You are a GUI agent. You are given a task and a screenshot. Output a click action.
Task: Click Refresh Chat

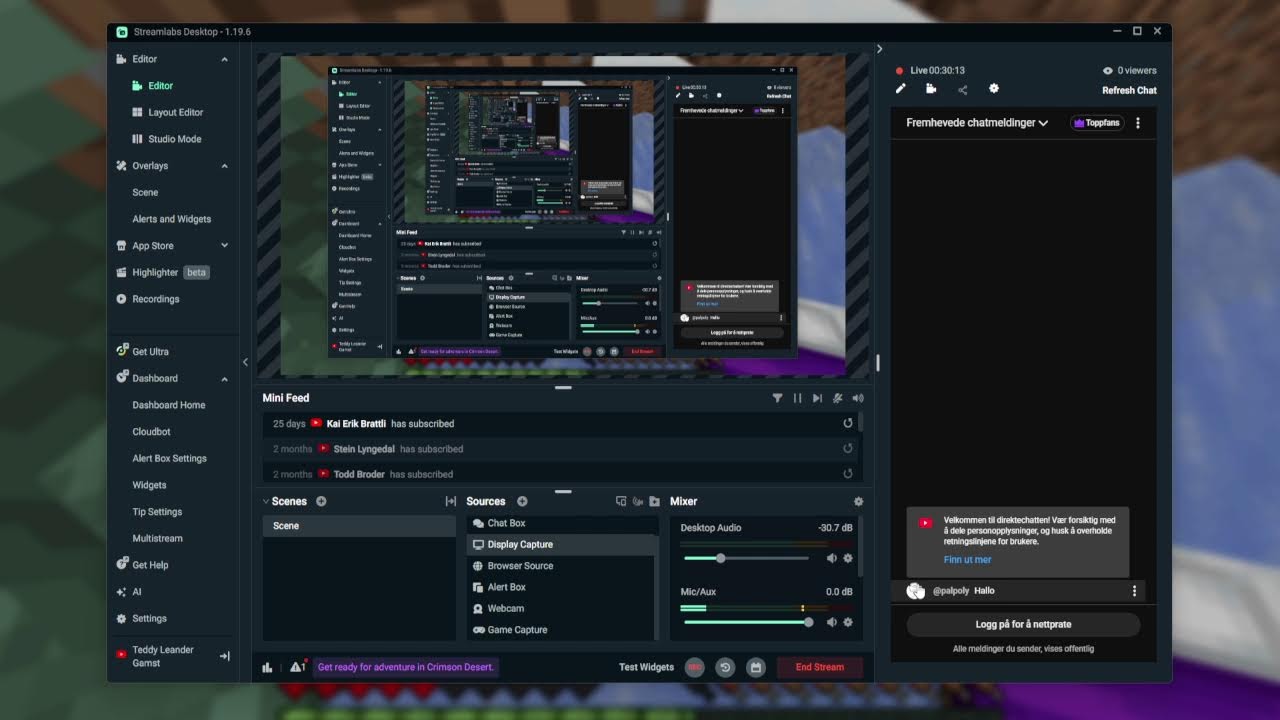coord(1129,90)
